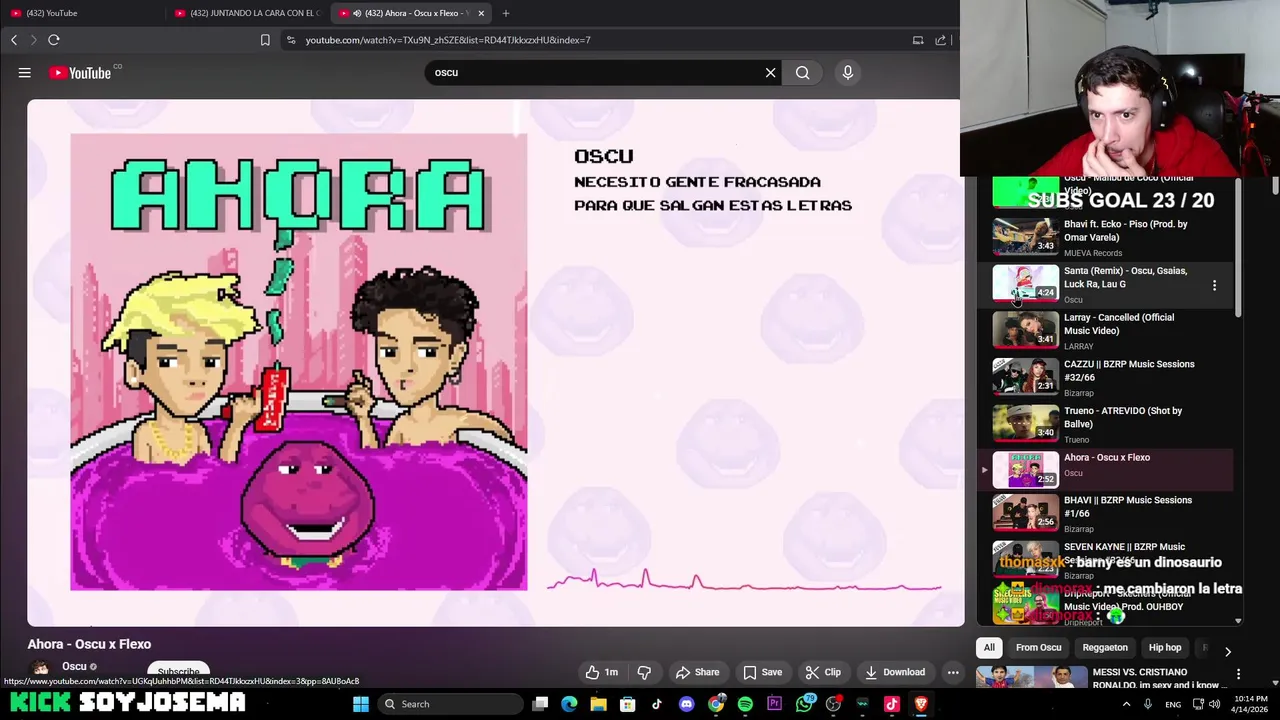The image size is (1280, 720).
Task: Run the search with the magnifier button
Action: click(x=802, y=72)
